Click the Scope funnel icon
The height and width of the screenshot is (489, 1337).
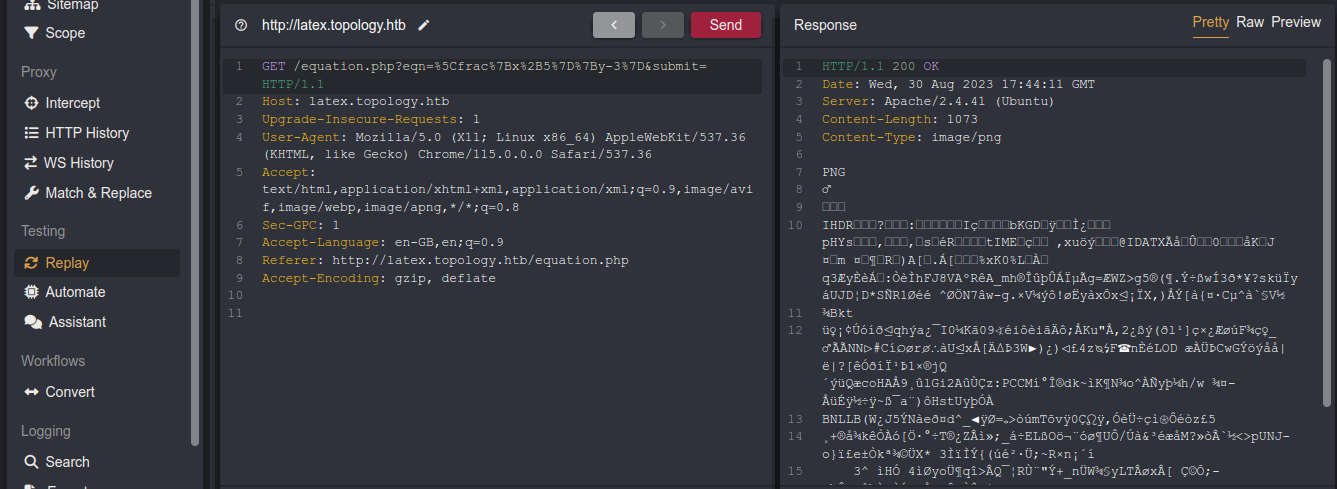[31, 33]
